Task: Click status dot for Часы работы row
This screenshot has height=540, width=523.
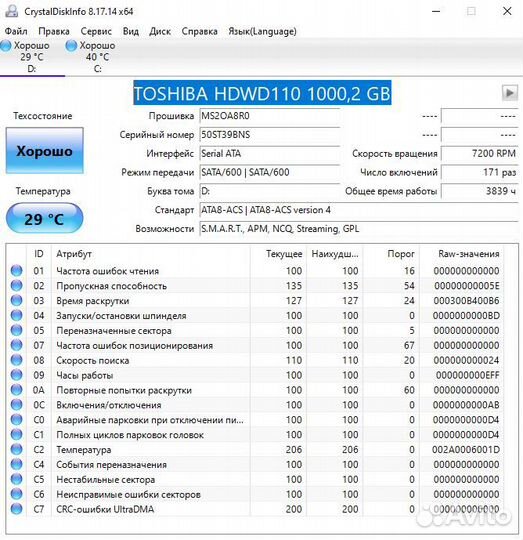Action: coord(16,375)
